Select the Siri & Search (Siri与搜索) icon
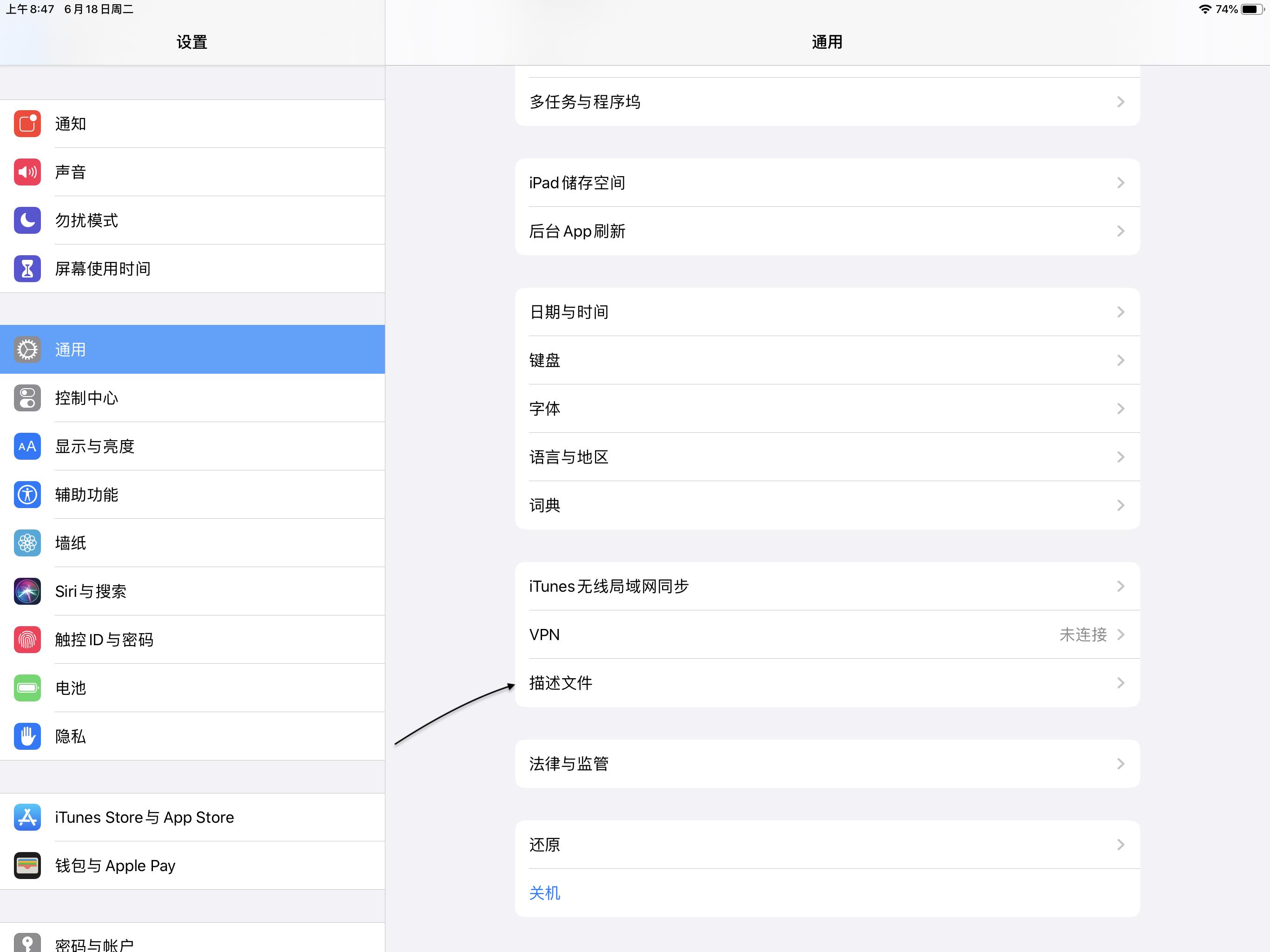The height and width of the screenshot is (952, 1270). [x=27, y=591]
